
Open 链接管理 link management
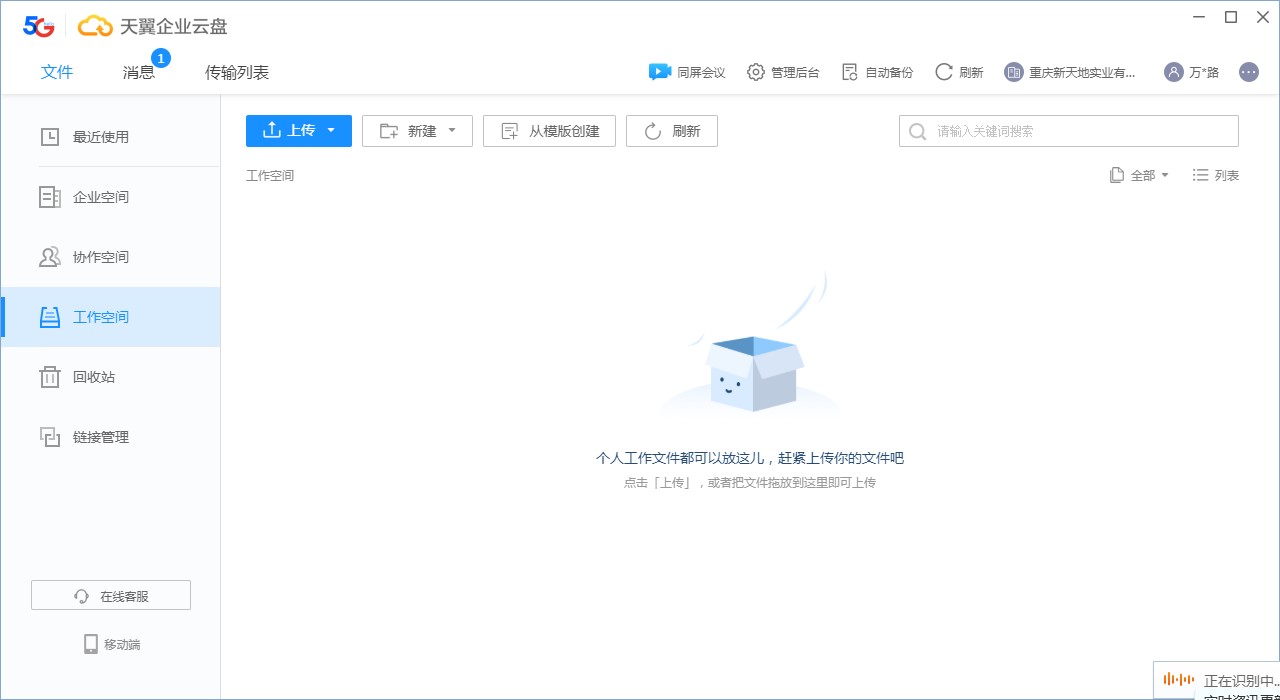coord(101,437)
